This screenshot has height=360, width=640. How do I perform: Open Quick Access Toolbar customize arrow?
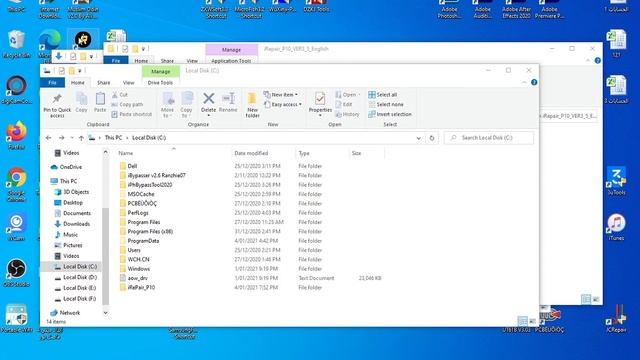(80, 71)
